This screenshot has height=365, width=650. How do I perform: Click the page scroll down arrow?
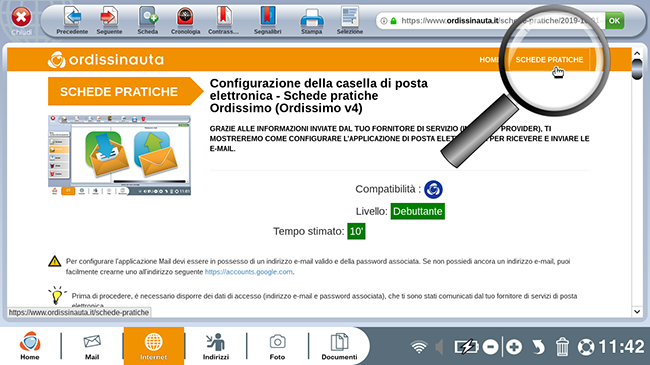point(637,311)
